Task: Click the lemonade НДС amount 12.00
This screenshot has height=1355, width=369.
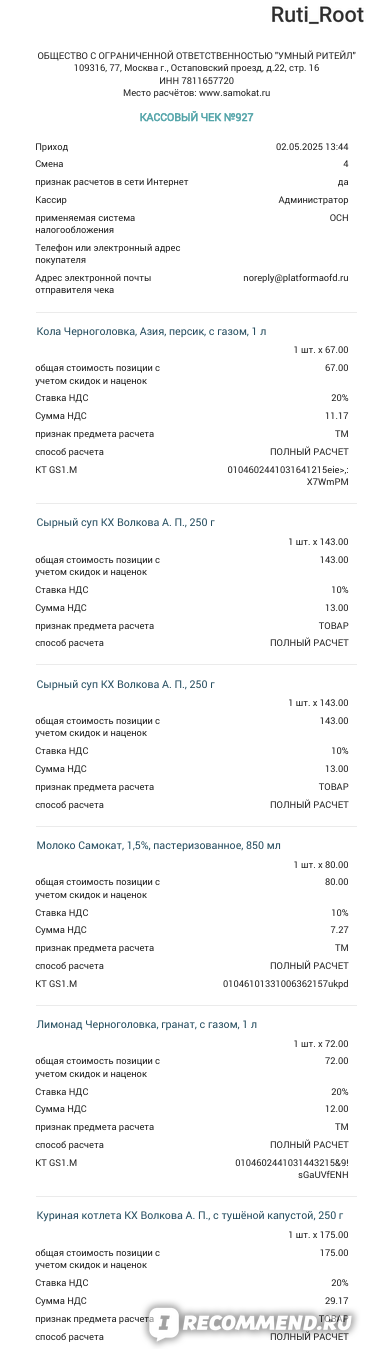Action: (337, 1109)
